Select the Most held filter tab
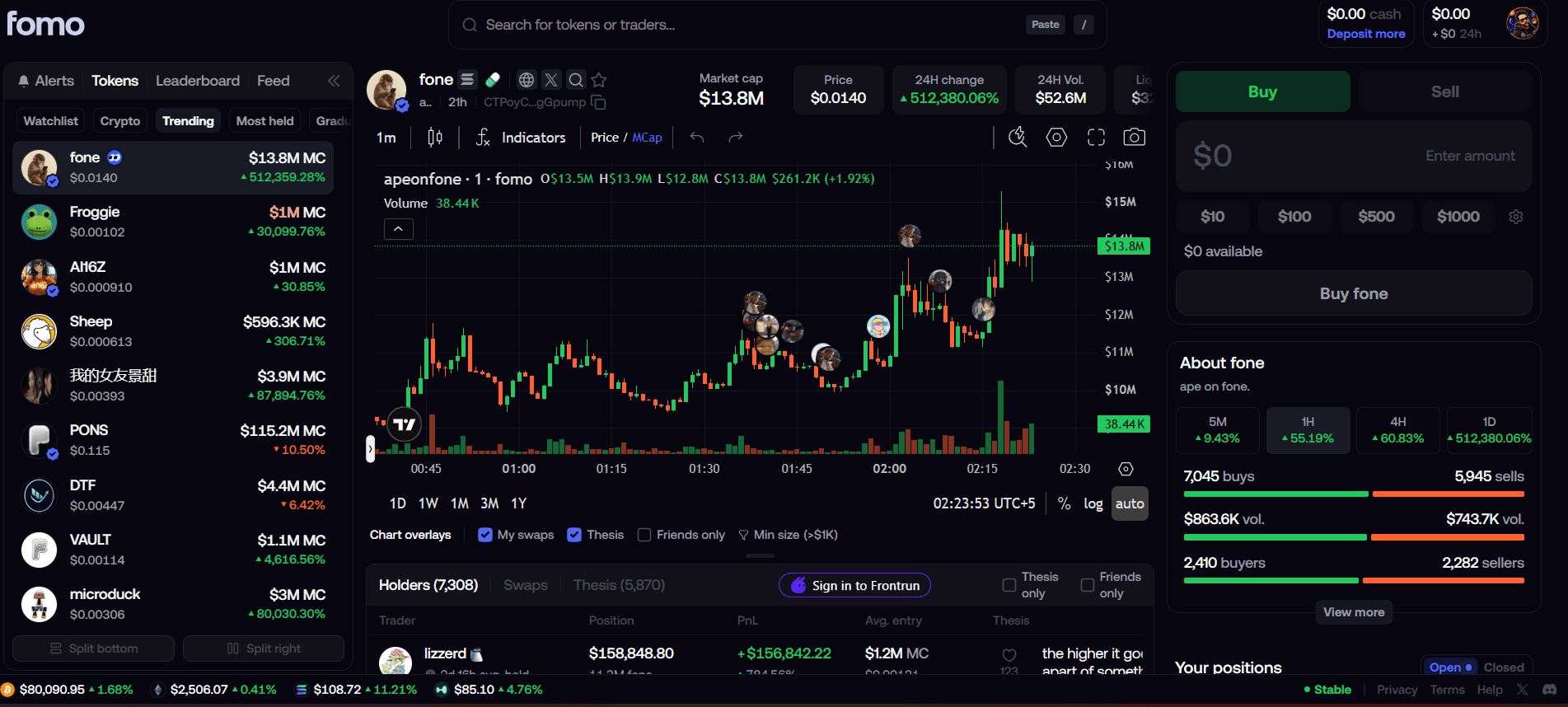Viewport: 1568px width, 707px height. point(264,121)
